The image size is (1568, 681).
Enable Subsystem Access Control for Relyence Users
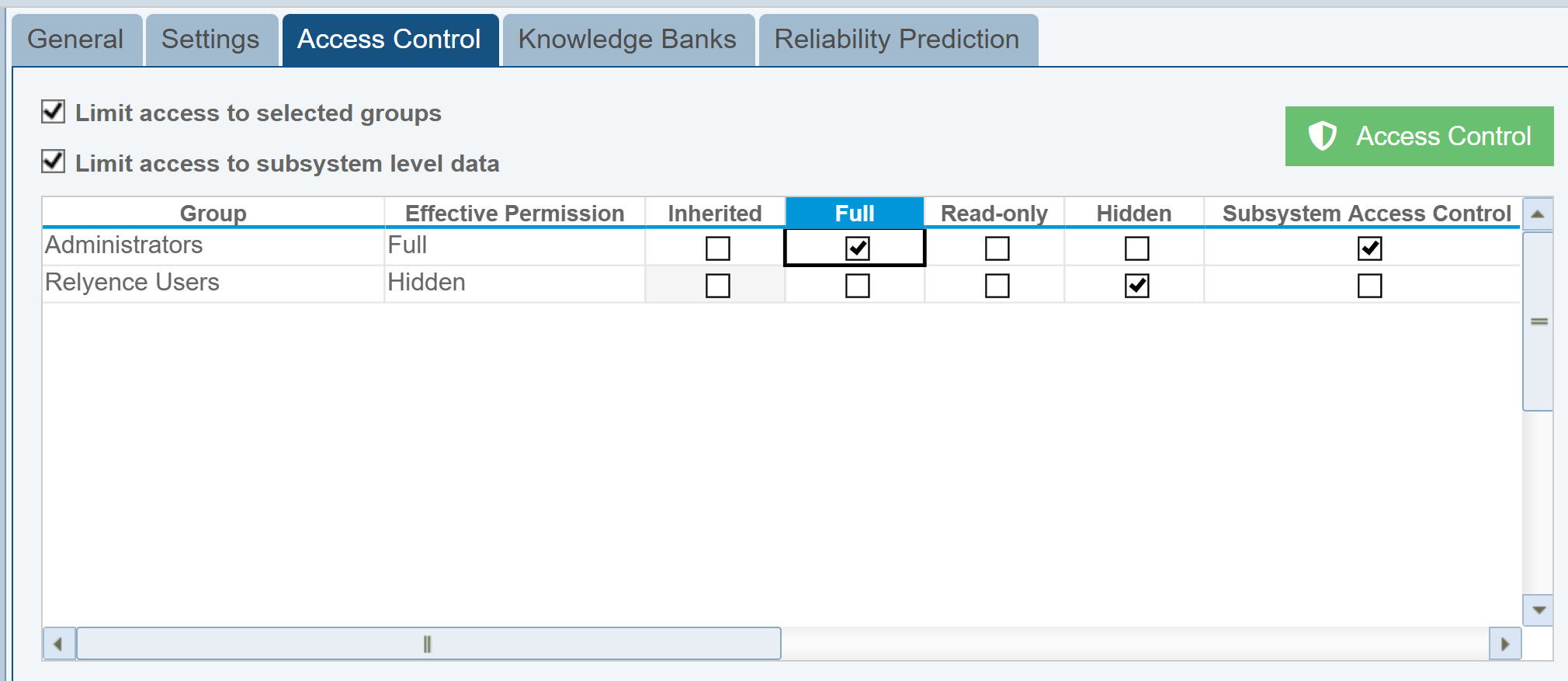(x=1369, y=286)
